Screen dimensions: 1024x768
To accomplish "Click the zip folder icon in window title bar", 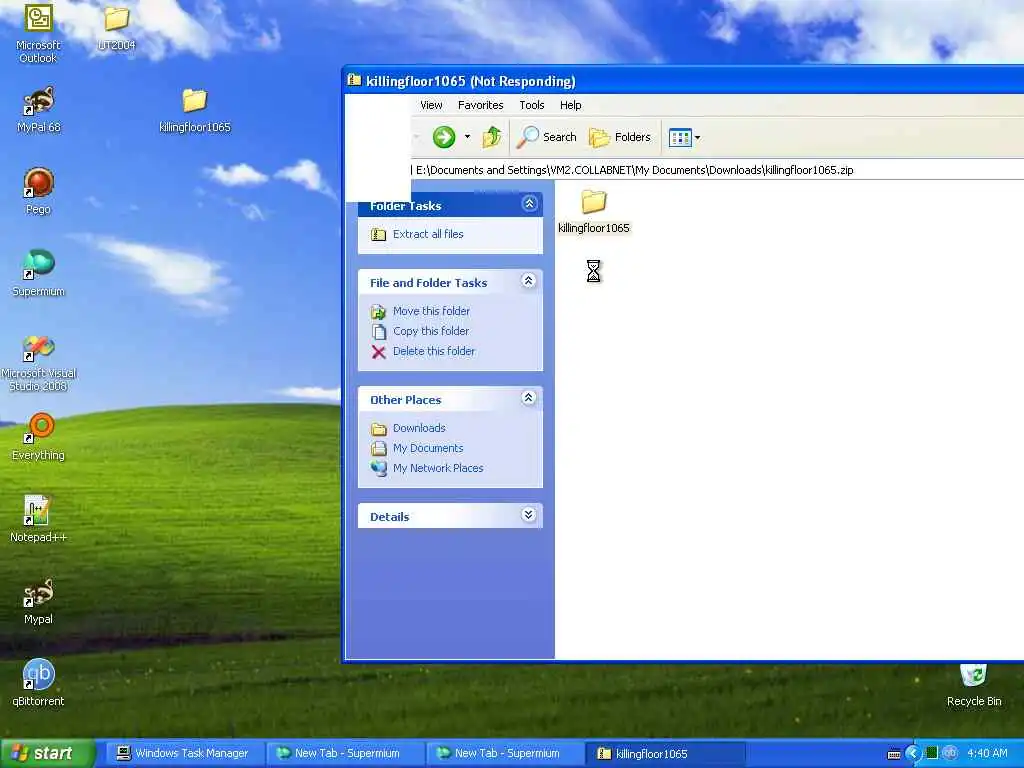I will click(x=354, y=80).
